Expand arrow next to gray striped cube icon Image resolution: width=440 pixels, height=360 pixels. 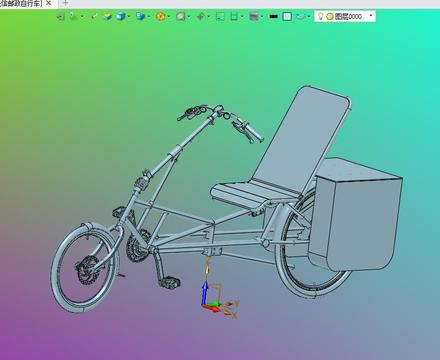click(262, 16)
